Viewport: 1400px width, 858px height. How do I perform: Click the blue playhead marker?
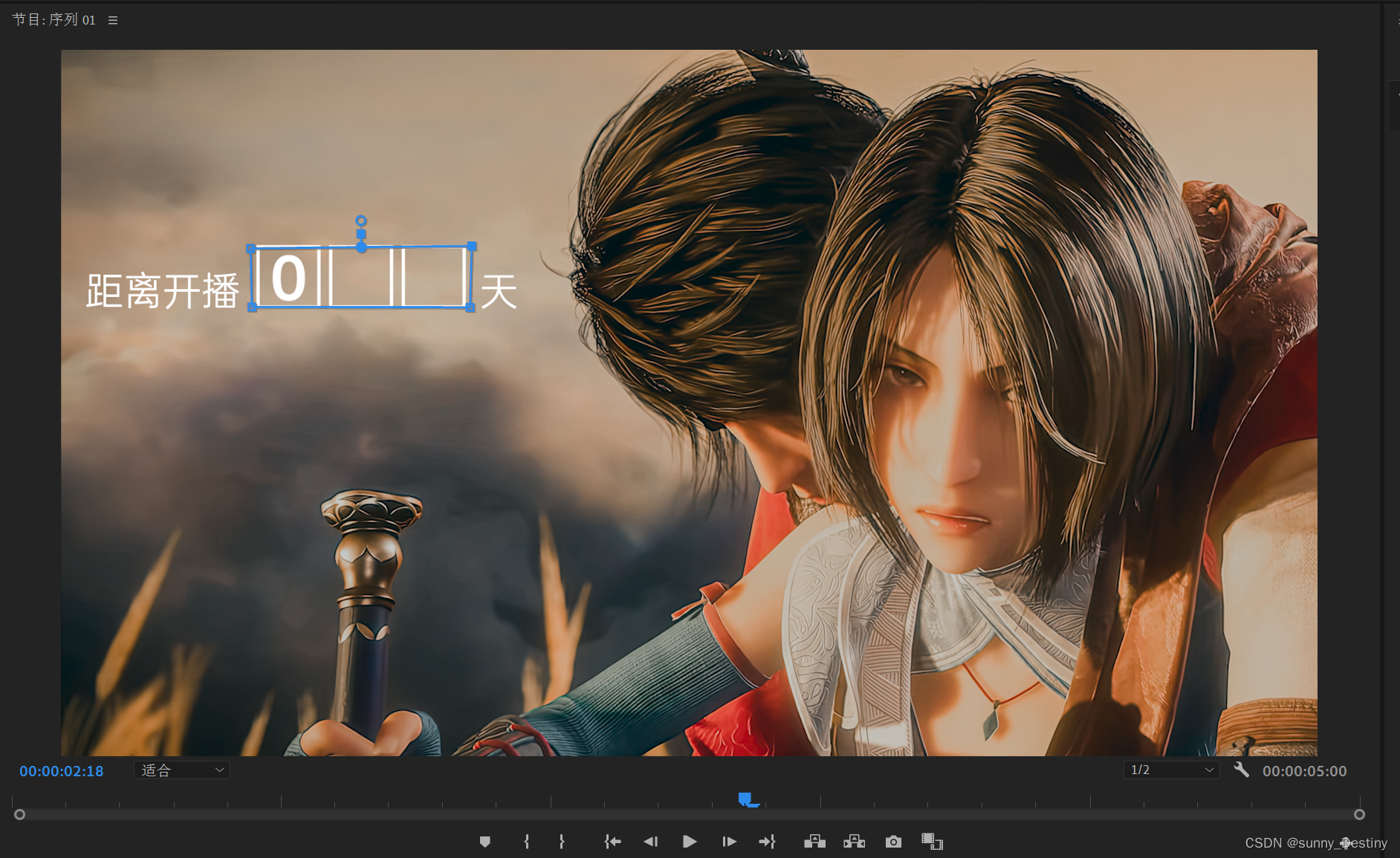[x=745, y=799]
